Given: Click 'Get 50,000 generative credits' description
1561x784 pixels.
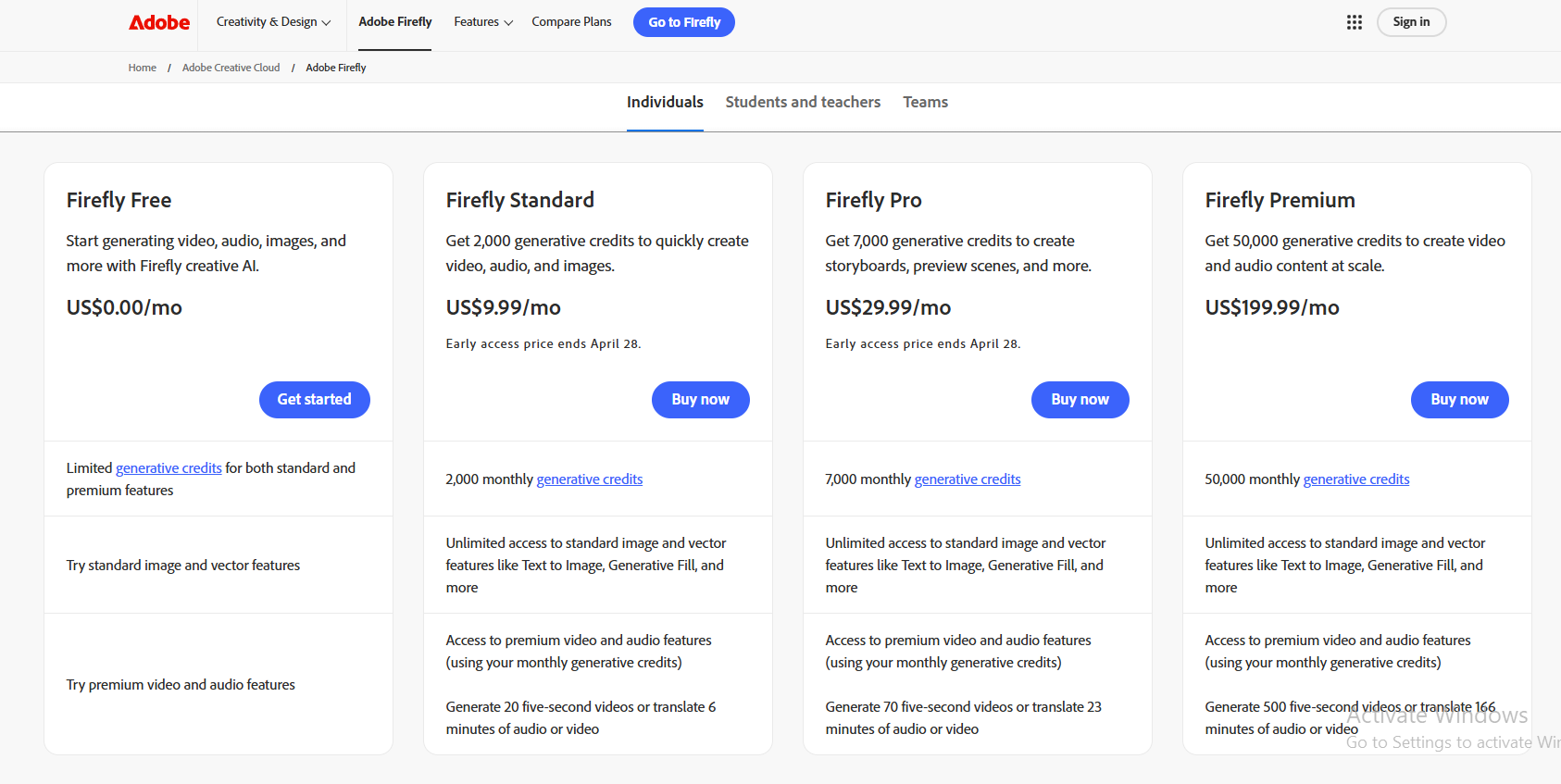Looking at the screenshot, I should (1355, 253).
